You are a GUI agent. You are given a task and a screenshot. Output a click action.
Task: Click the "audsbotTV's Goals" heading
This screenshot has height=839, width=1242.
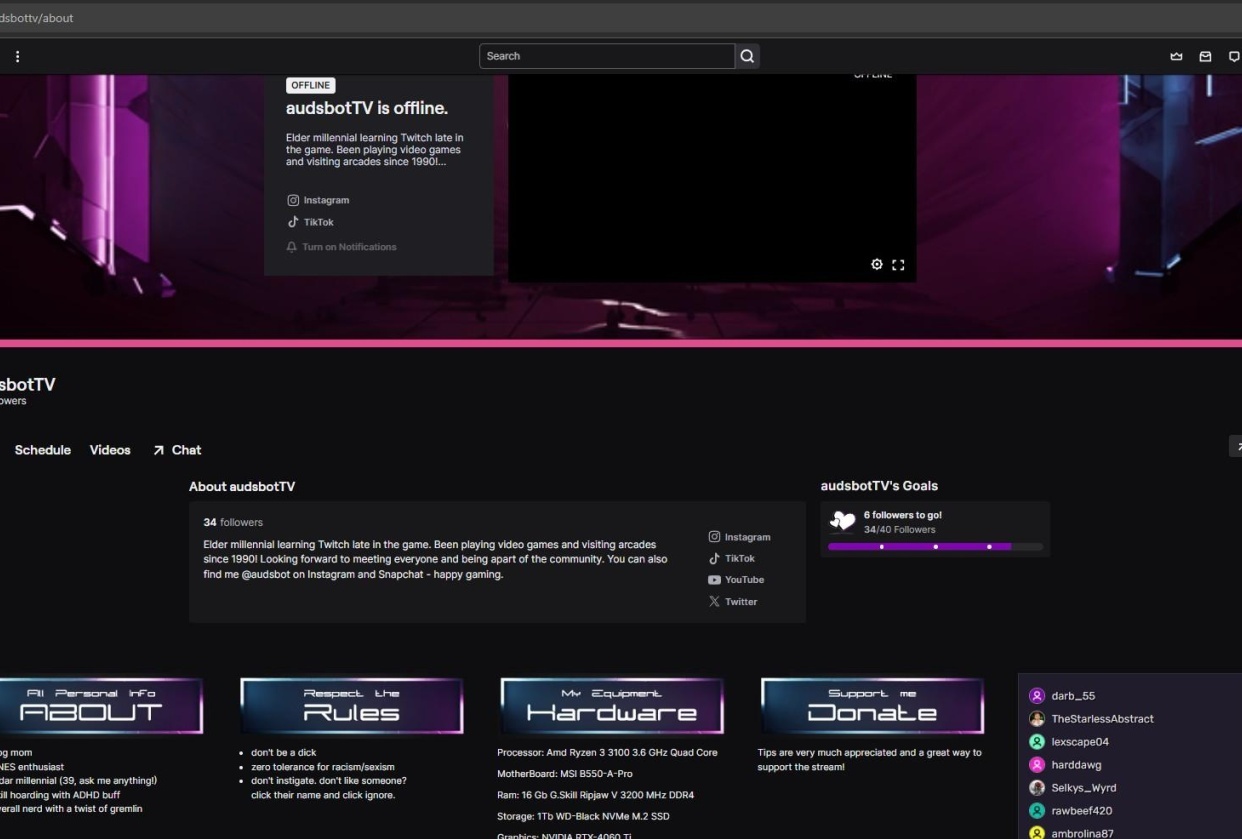click(879, 486)
